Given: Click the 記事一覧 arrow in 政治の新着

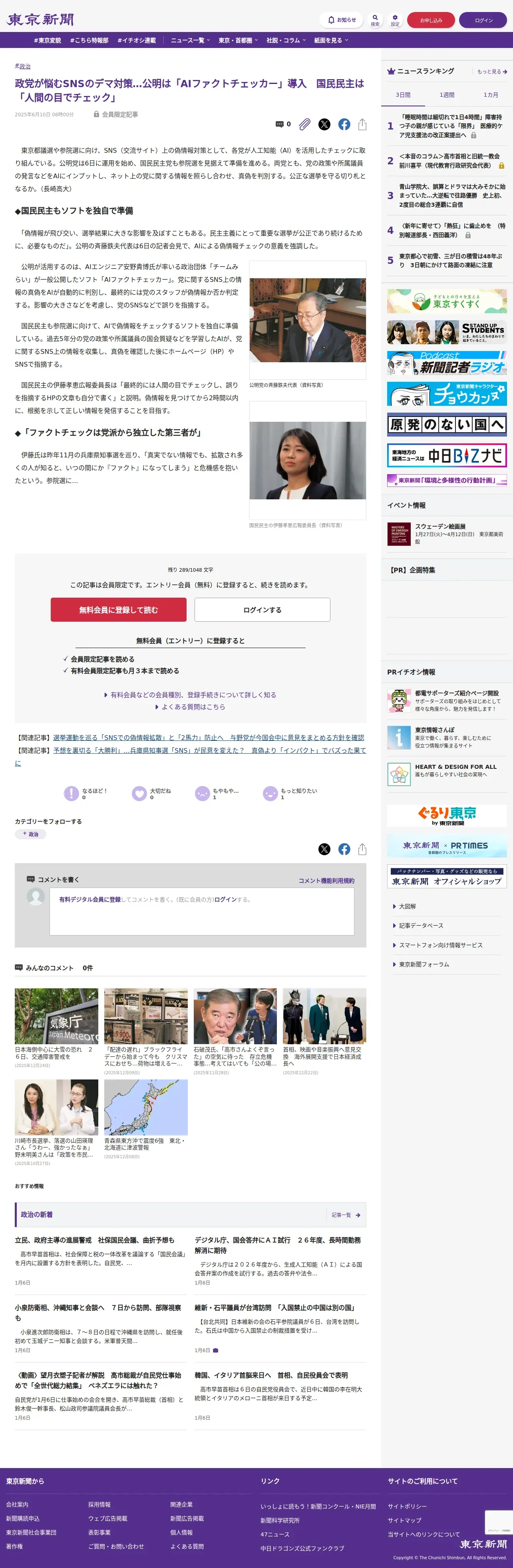Looking at the screenshot, I should pos(358,1215).
